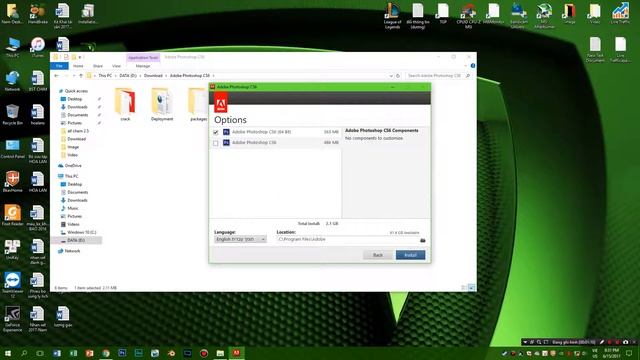Open the notification center icon
The width and height of the screenshot is (640, 360).
tap(629, 353)
